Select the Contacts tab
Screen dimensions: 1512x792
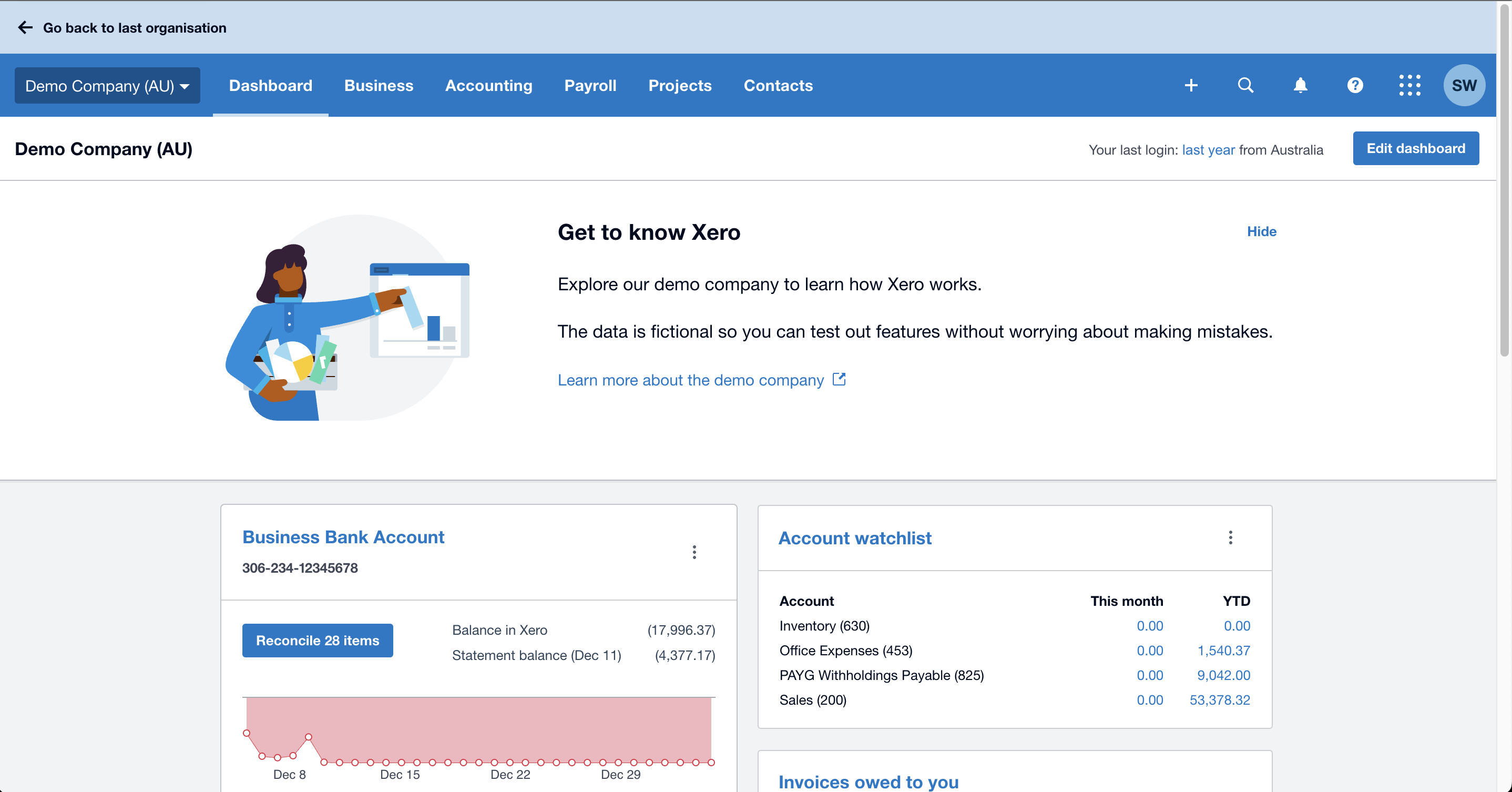click(778, 85)
